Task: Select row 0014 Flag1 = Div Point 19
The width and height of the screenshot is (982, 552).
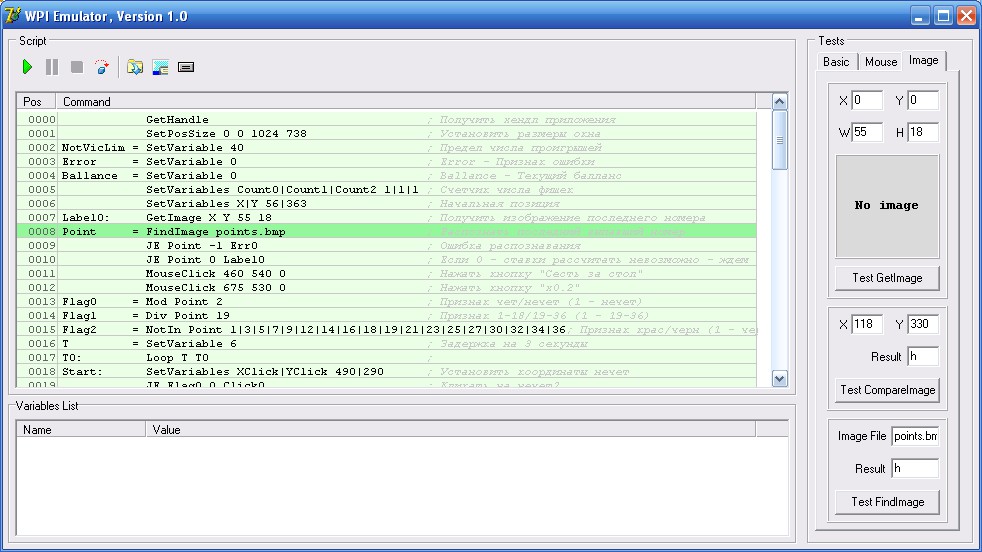Action: [386, 316]
